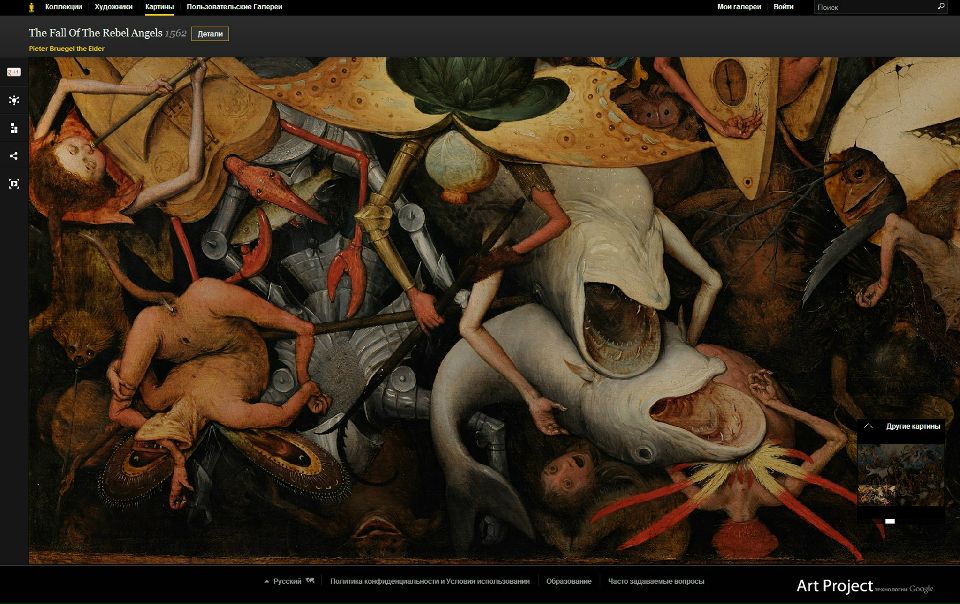Open the museum view icon in sidebar
960x604 pixels.
[14, 100]
